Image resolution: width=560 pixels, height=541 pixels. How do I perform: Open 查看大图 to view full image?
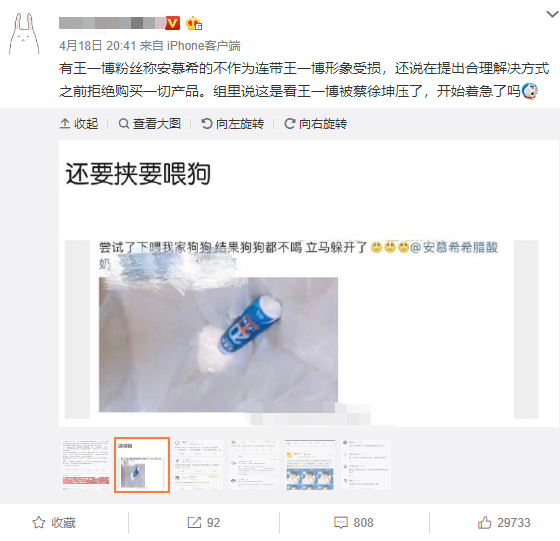pos(150,124)
